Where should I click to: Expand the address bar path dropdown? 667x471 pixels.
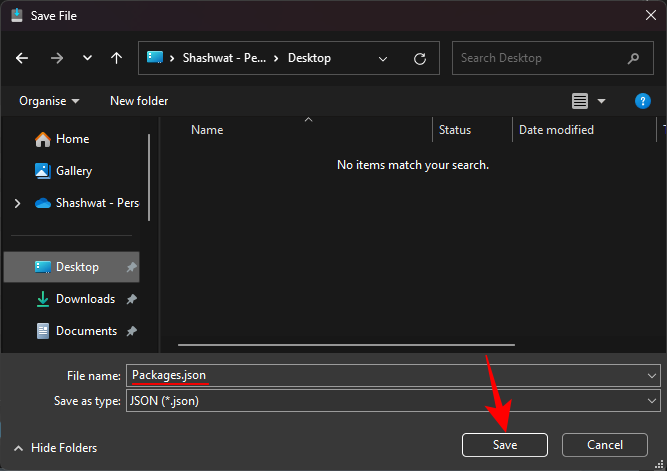(384, 59)
